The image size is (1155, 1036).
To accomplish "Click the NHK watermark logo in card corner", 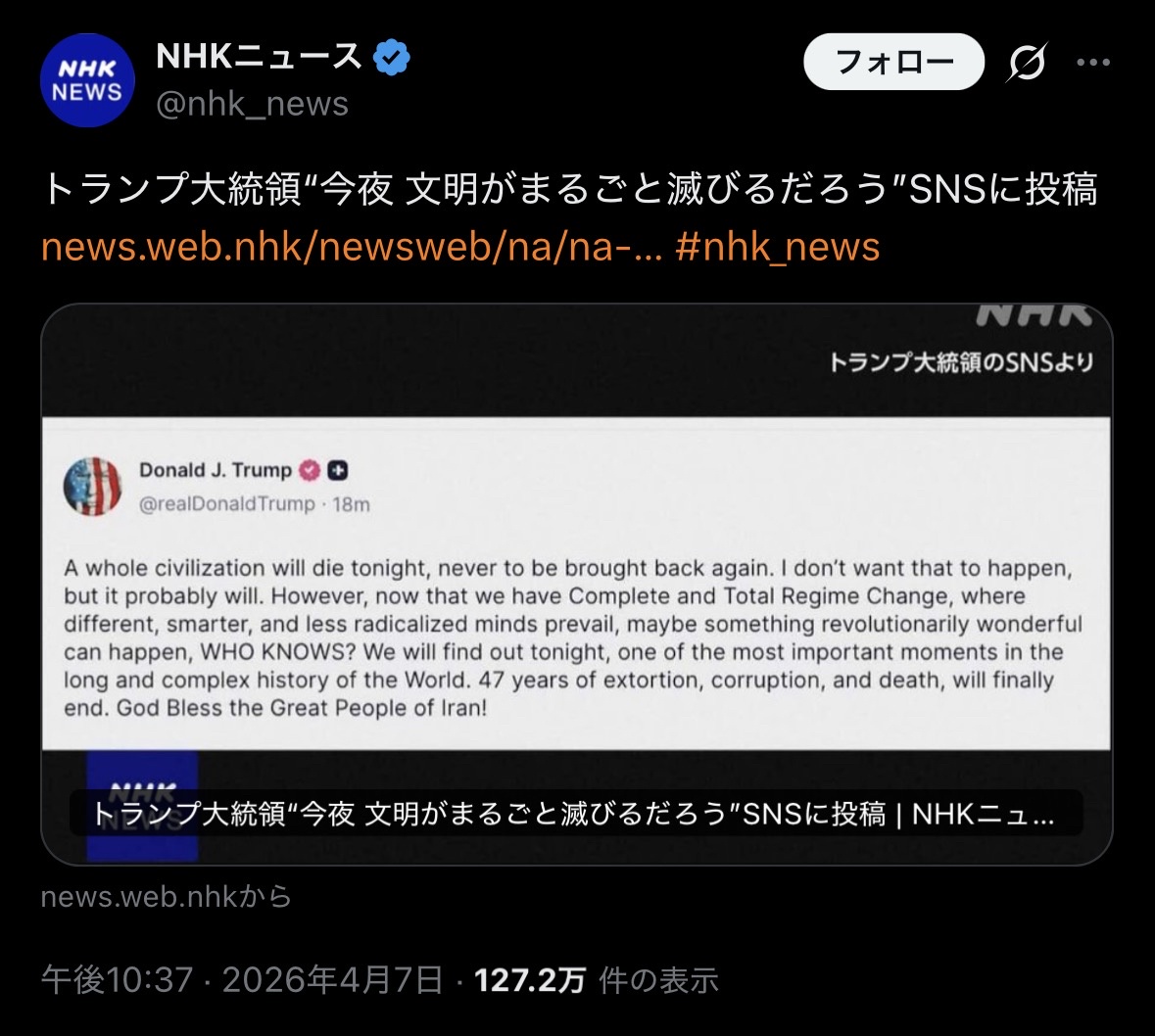I will [x=1035, y=315].
